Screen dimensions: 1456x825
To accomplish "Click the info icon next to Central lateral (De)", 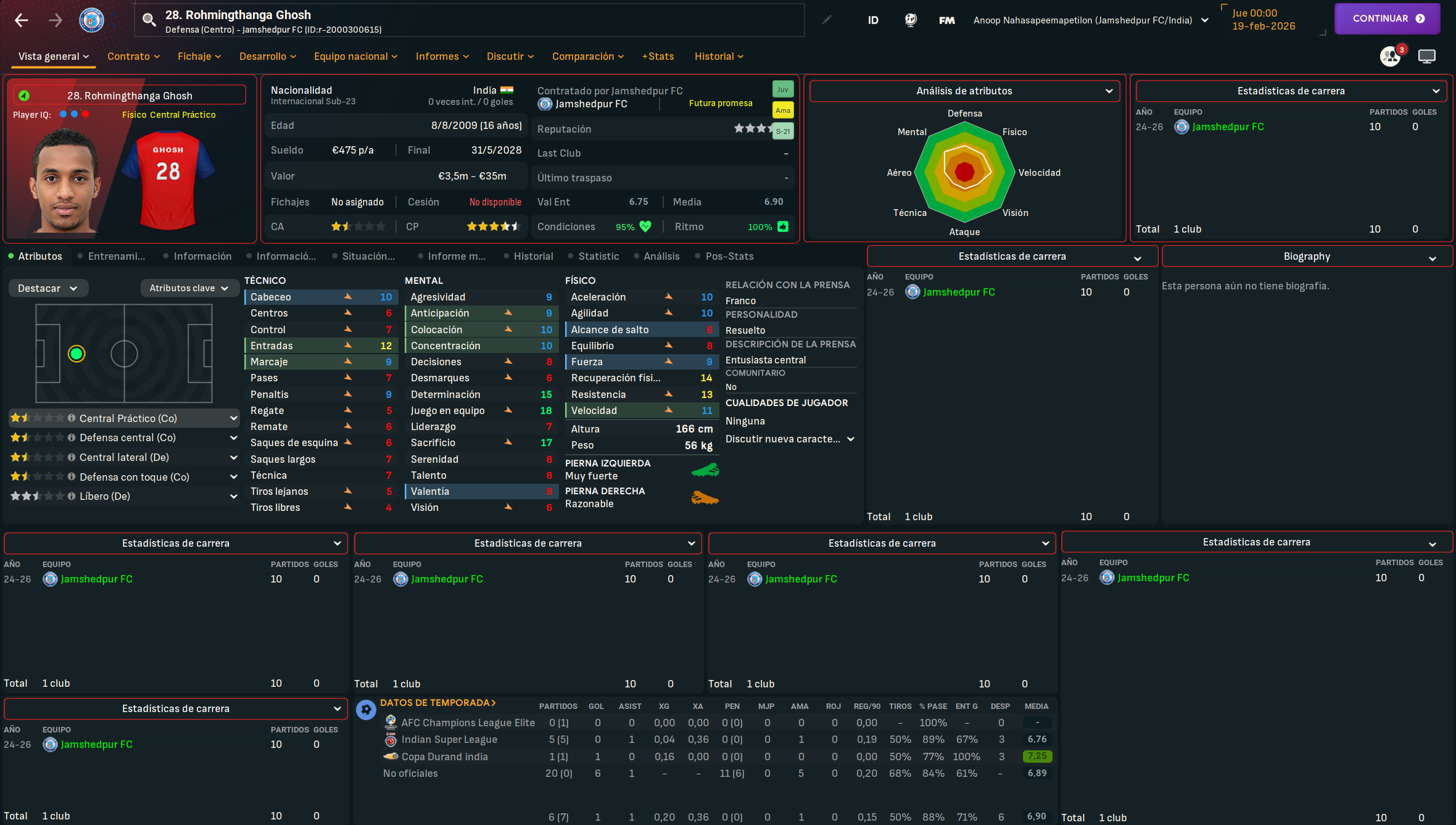I will 72,457.
